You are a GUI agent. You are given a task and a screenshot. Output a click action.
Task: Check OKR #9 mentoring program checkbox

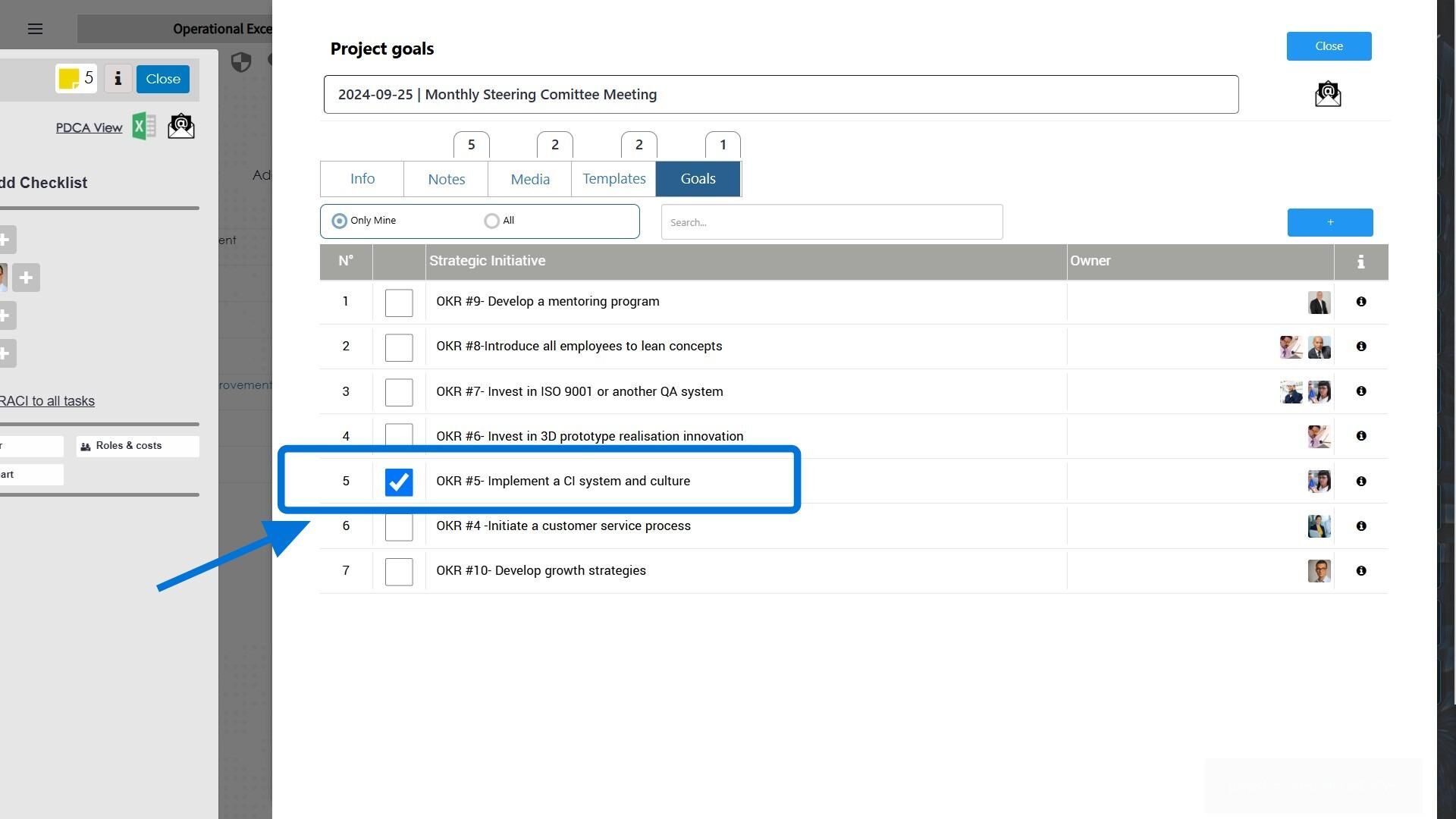[x=399, y=303]
